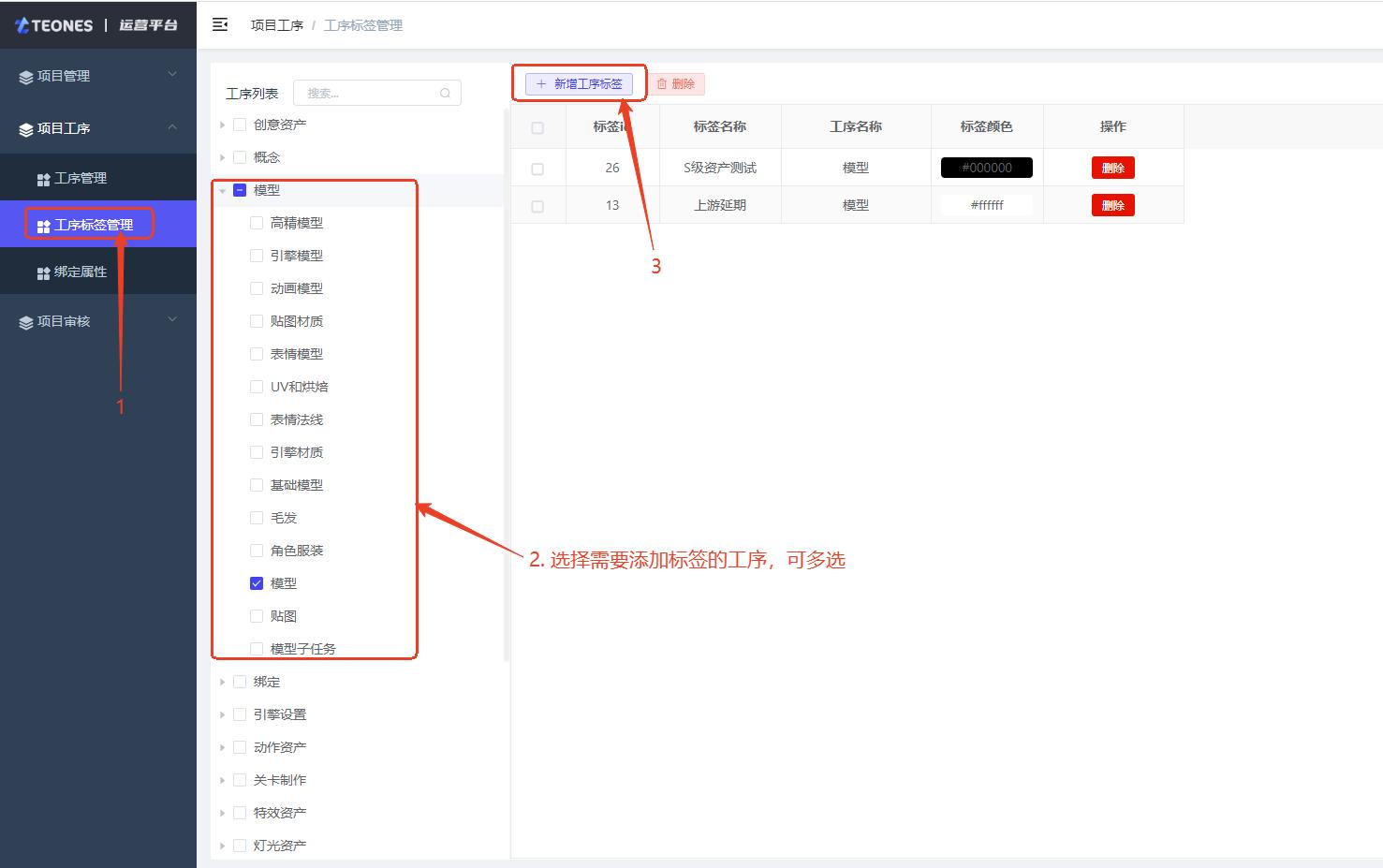Expand the 项目管理 sidebar menu chevron
Viewport: 1383px width, 868px height.
click(x=172, y=75)
